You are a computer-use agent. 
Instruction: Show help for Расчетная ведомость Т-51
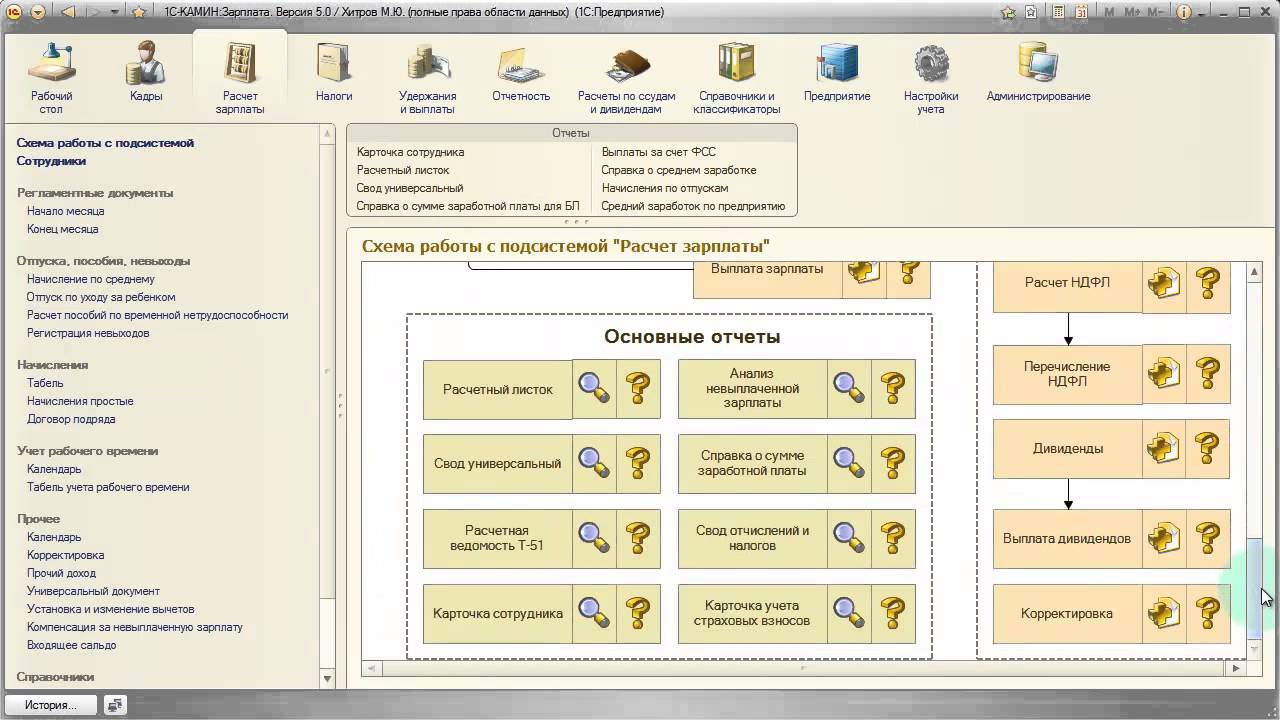pos(638,539)
